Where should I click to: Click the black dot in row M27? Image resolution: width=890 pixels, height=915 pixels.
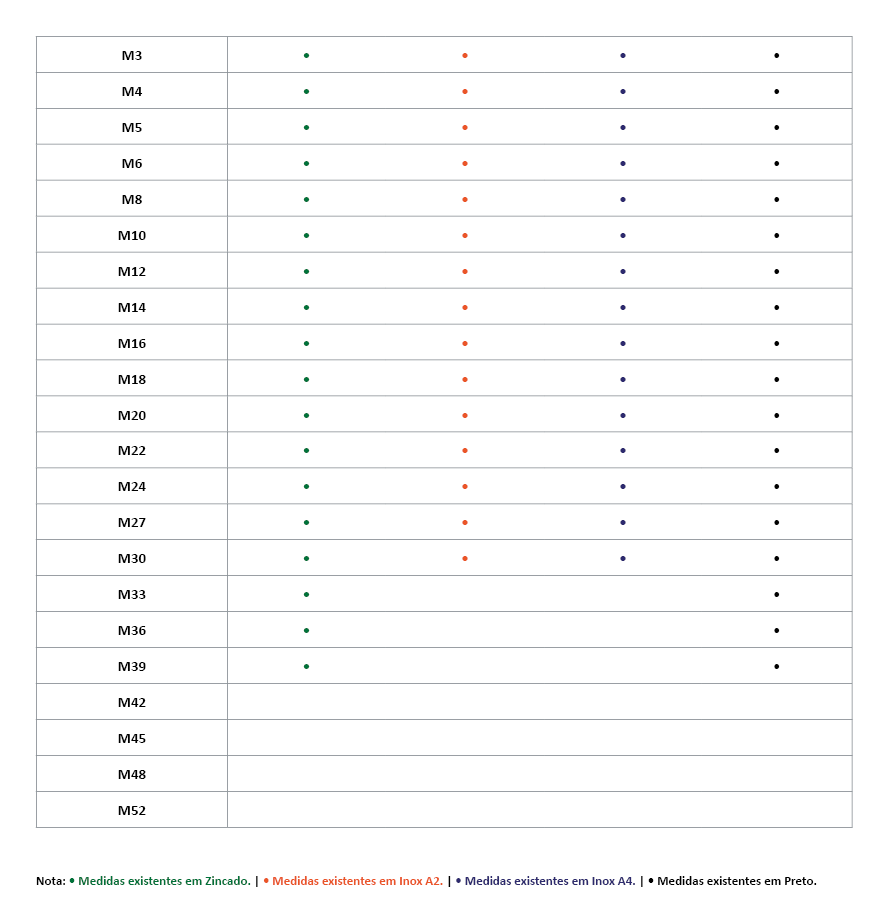pyautogui.click(x=776, y=523)
